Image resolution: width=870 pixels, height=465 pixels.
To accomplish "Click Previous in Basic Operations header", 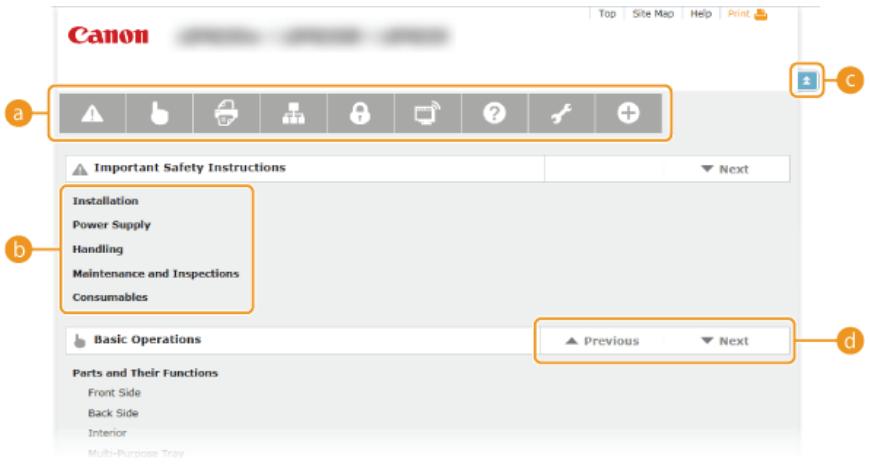I will (602, 341).
